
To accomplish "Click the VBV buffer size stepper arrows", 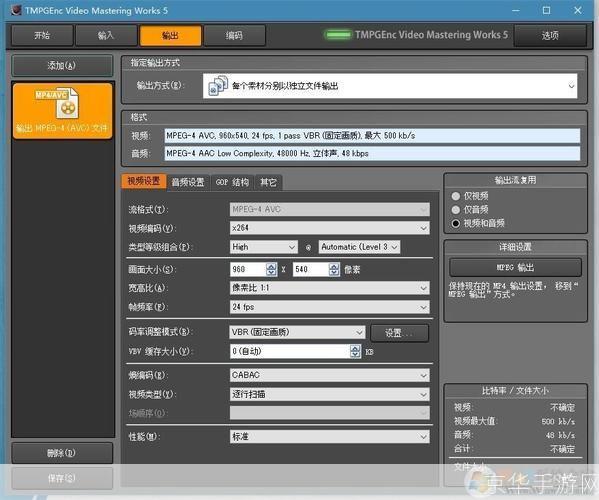I will (x=355, y=351).
